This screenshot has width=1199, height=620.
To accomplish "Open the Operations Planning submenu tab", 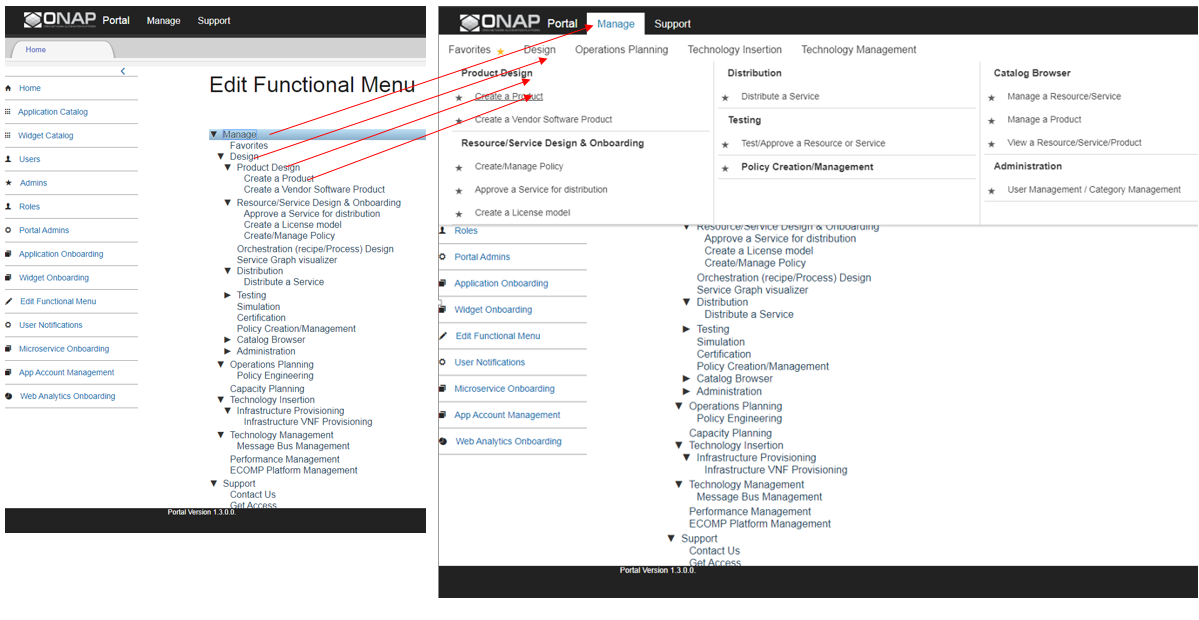I will click(x=622, y=50).
